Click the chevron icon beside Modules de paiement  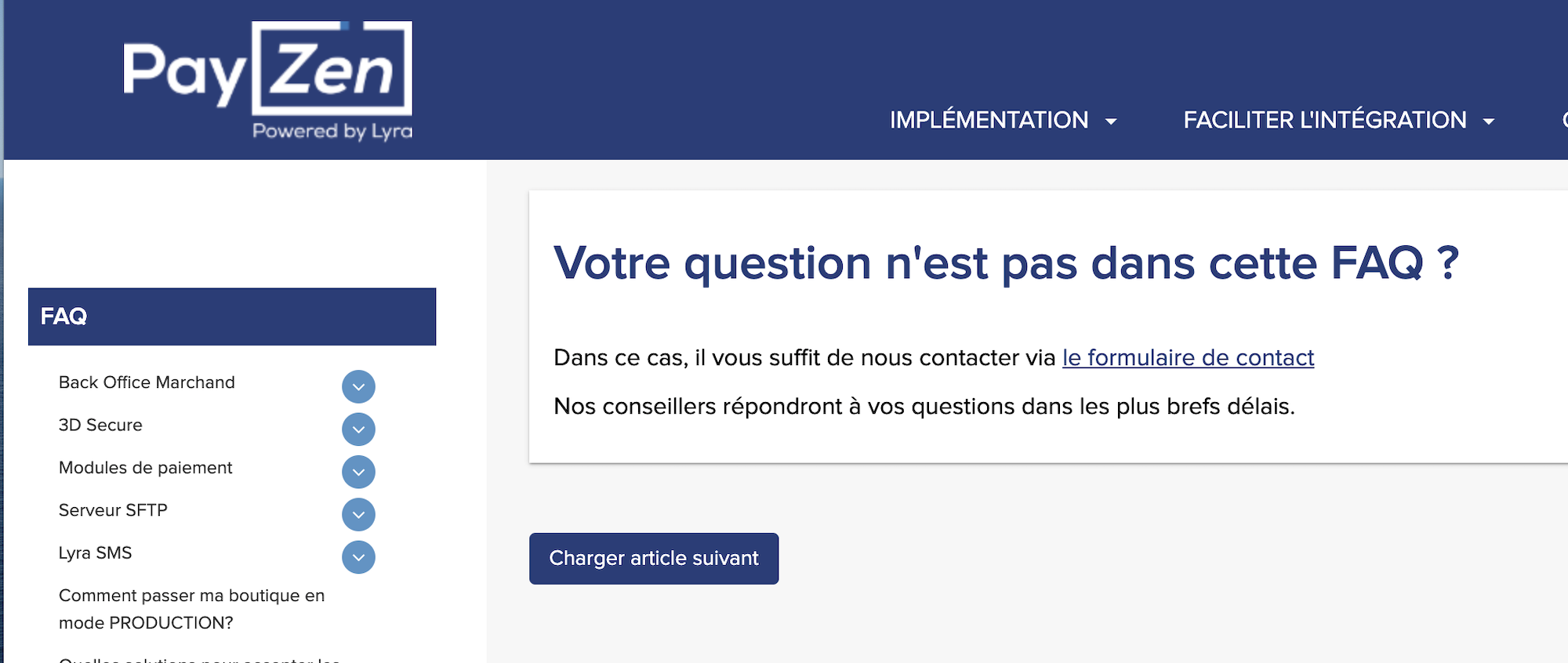[x=358, y=472]
